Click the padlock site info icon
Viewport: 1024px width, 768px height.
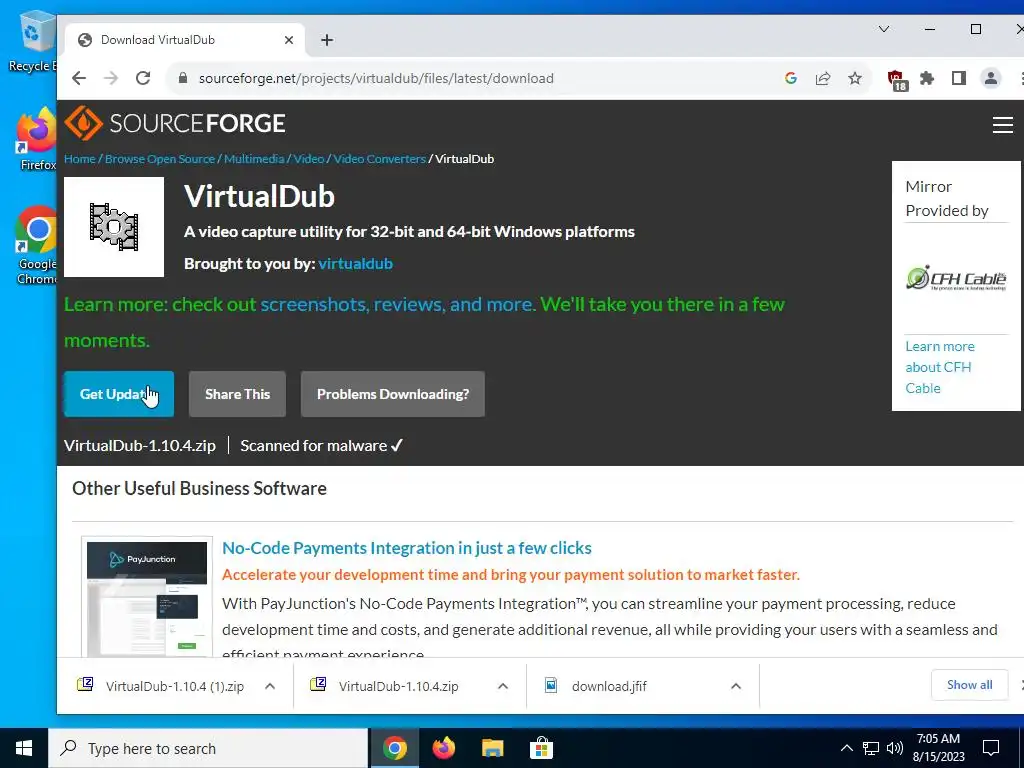click(184, 78)
